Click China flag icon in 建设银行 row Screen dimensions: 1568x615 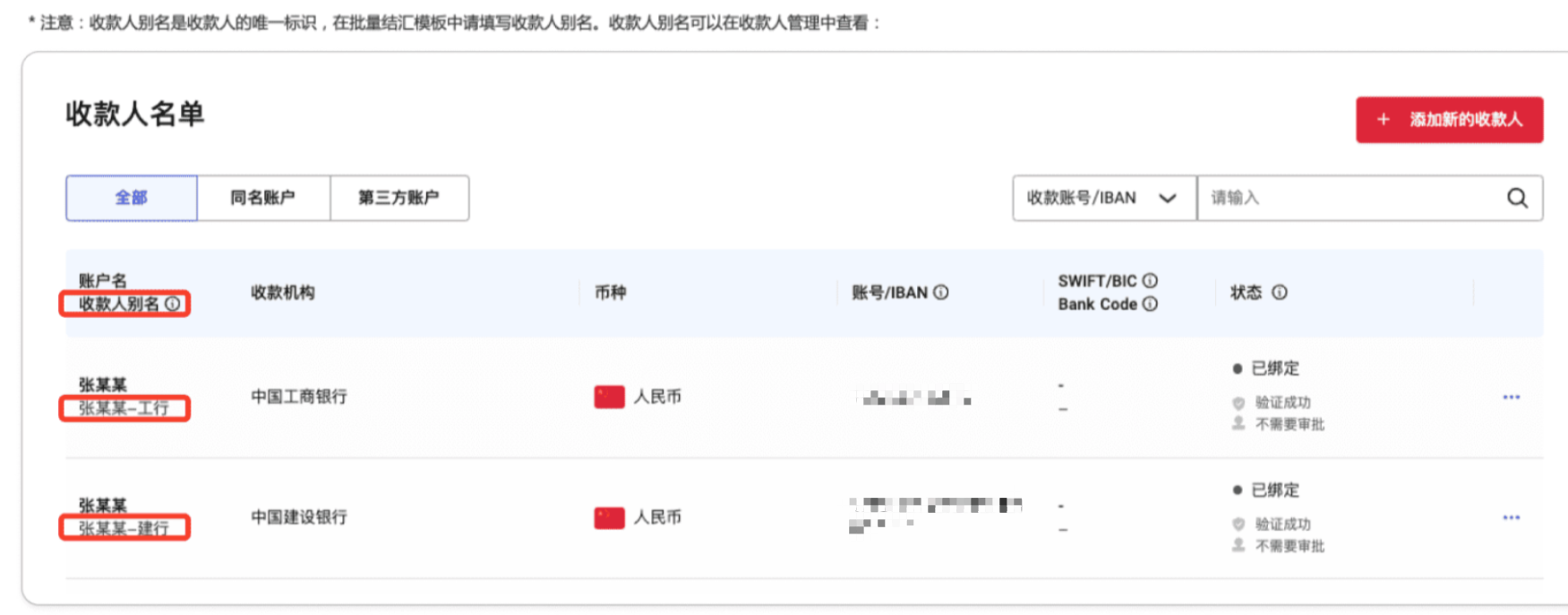pos(607,517)
